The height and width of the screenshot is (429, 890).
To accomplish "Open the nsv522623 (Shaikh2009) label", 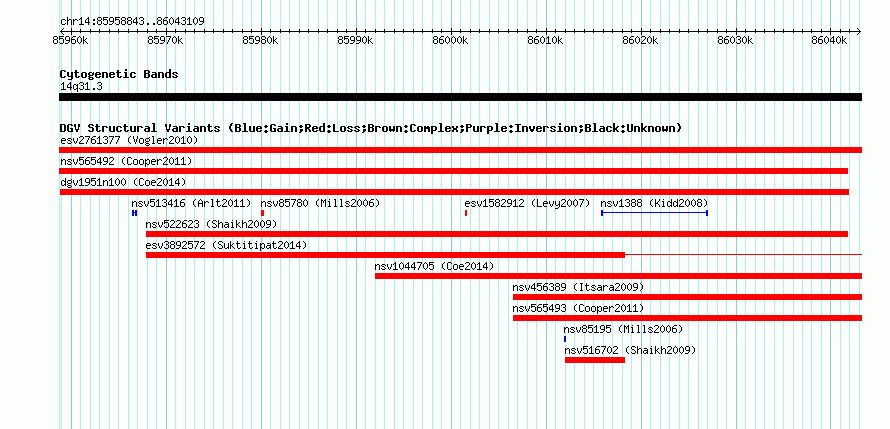I will pos(211,224).
